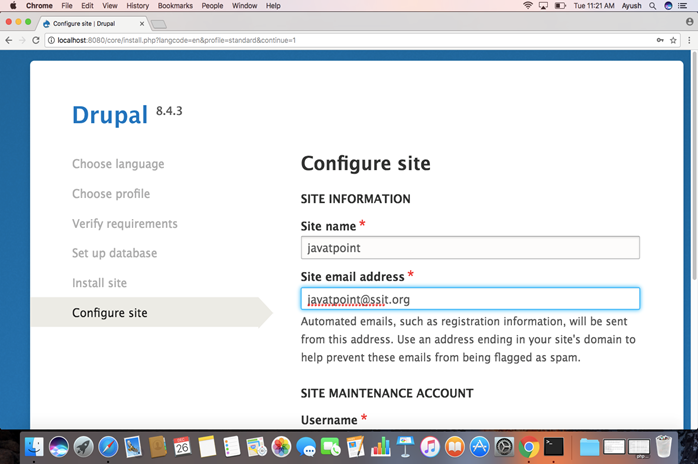The height and width of the screenshot is (464, 698).
Task: Open the History menu
Action: 138,5
